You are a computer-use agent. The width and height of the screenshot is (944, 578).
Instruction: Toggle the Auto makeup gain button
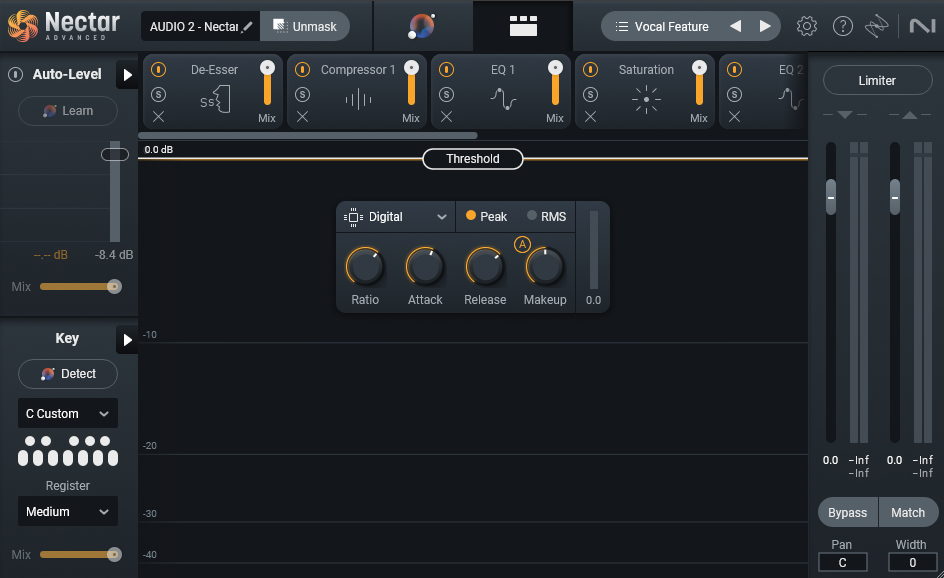[x=522, y=244]
